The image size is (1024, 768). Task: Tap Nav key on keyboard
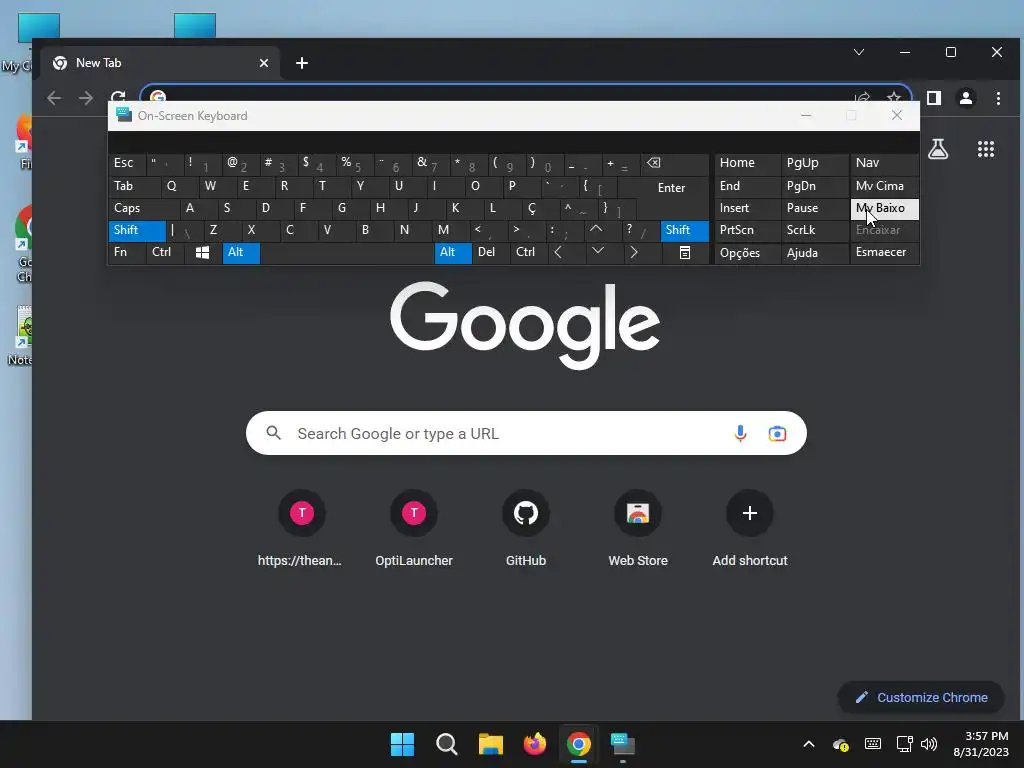pos(884,163)
